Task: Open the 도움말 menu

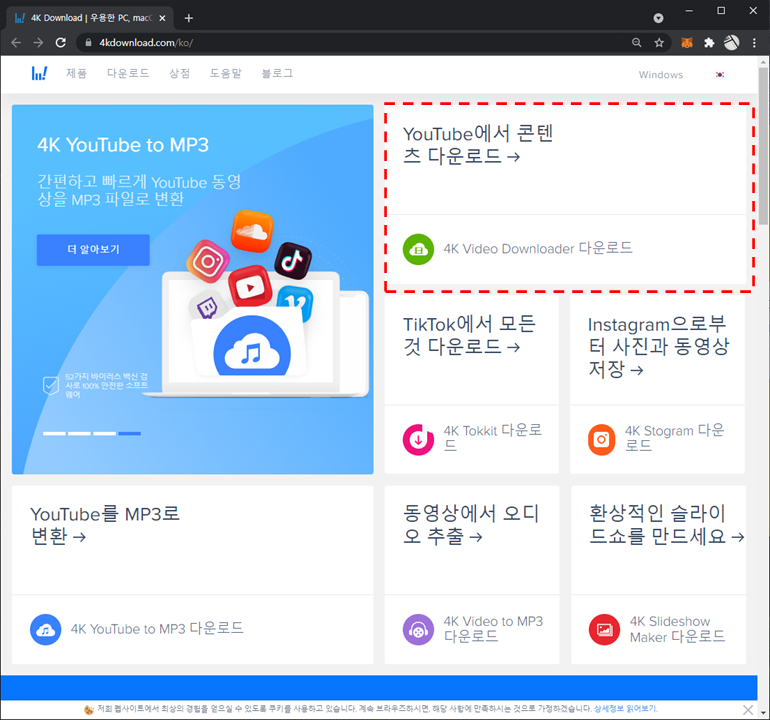Action: pos(226,73)
